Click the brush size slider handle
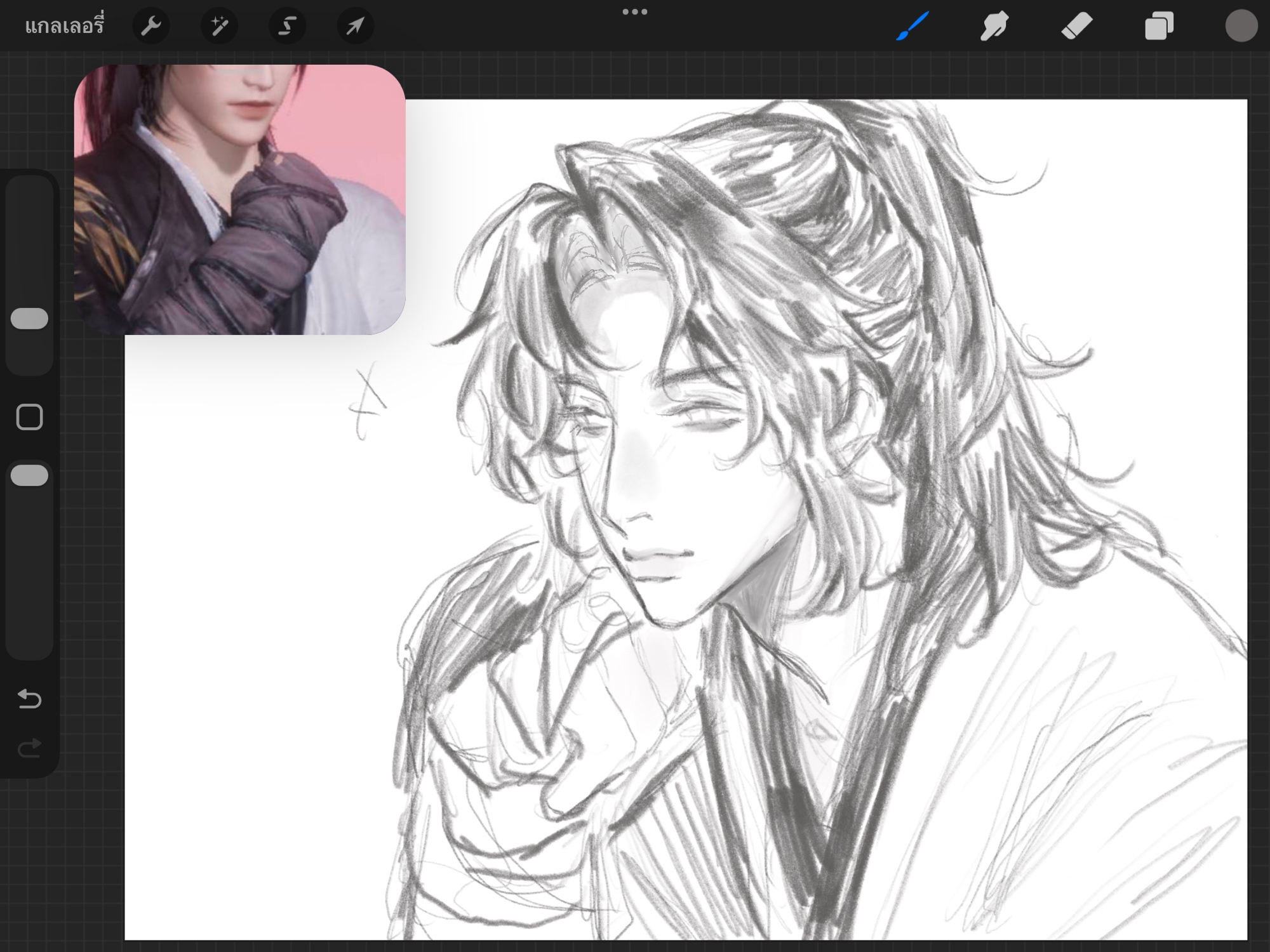The image size is (1270, 952). [x=29, y=319]
